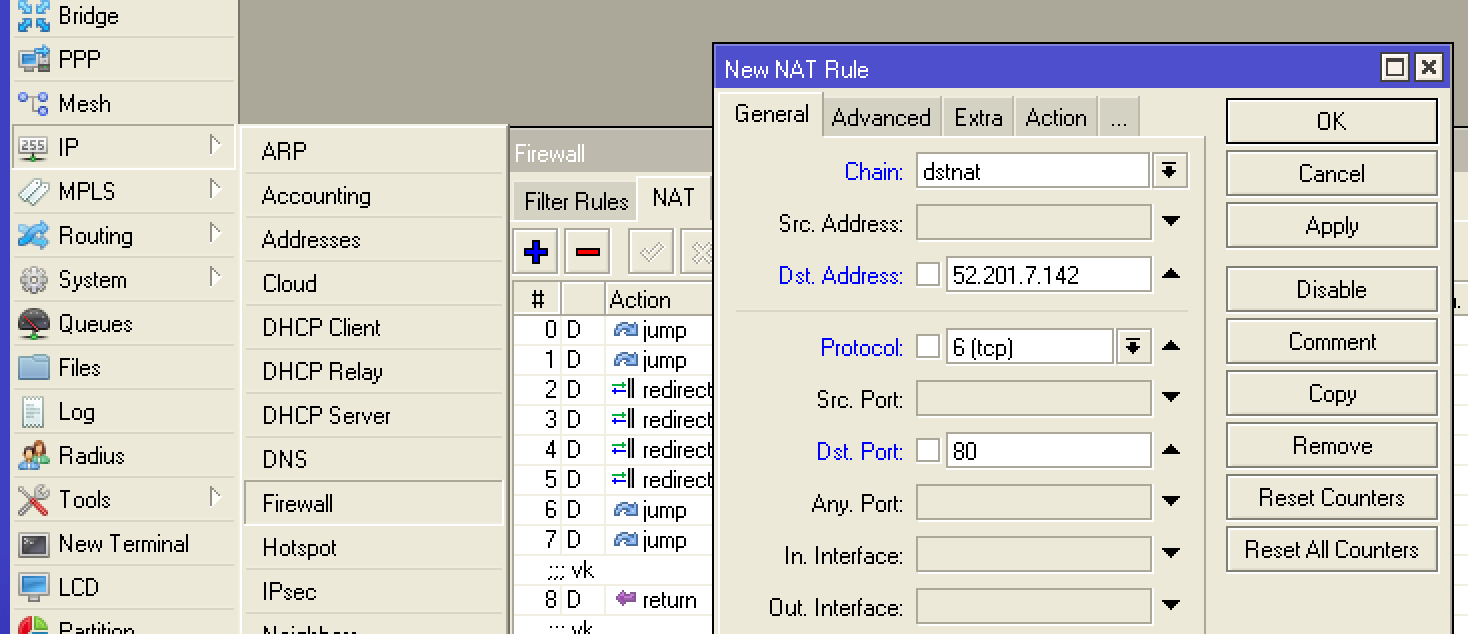Click the Bridge icon in sidebar
The height and width of the screenshot is (634, 1468).
tap(34, 15)
